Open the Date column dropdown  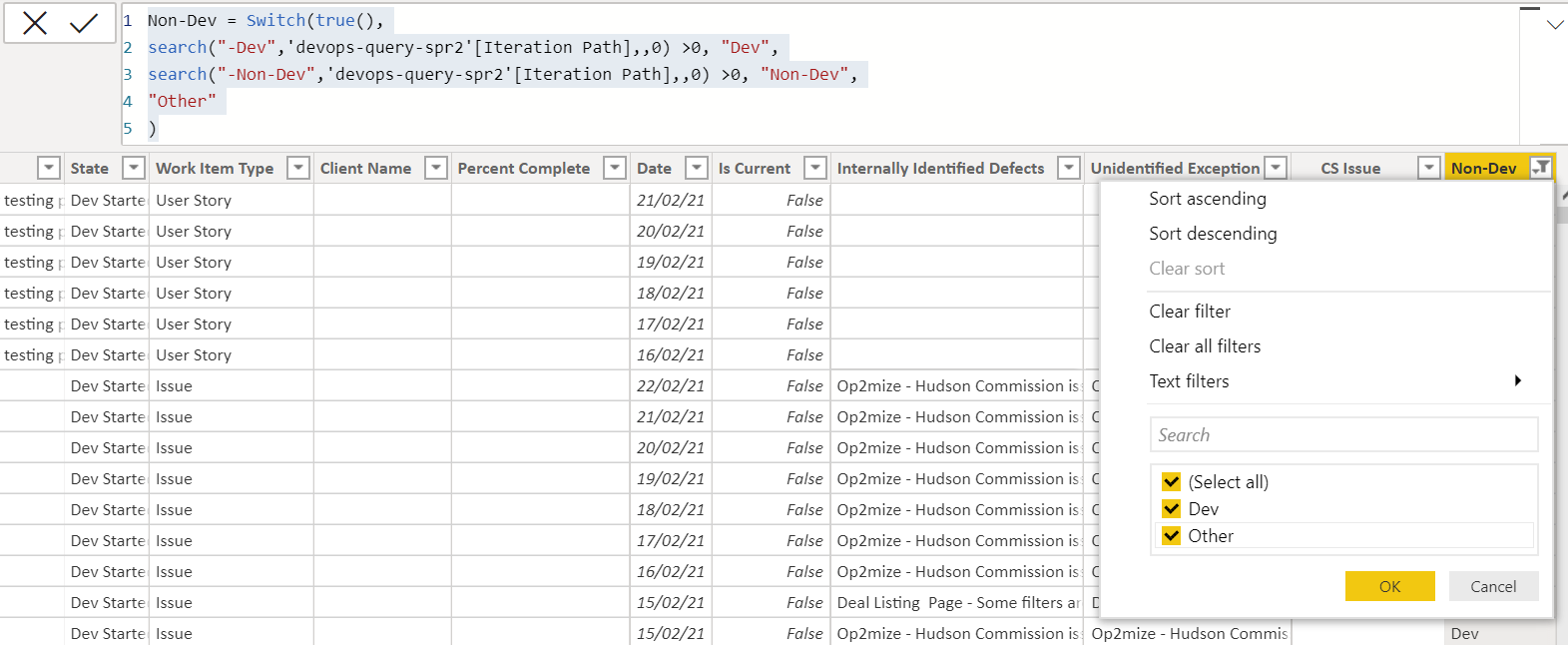tap(698, 168)
